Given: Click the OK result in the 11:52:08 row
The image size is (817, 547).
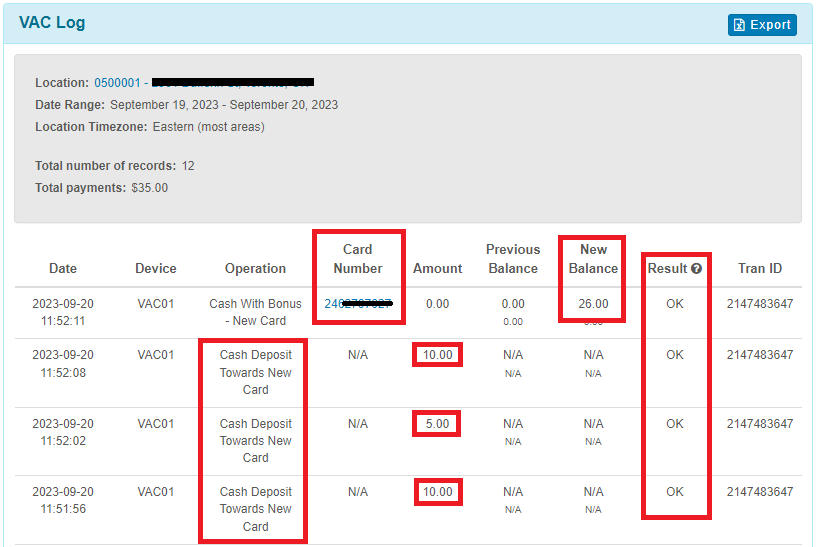Looking at the screenshot, I should 675,355.
